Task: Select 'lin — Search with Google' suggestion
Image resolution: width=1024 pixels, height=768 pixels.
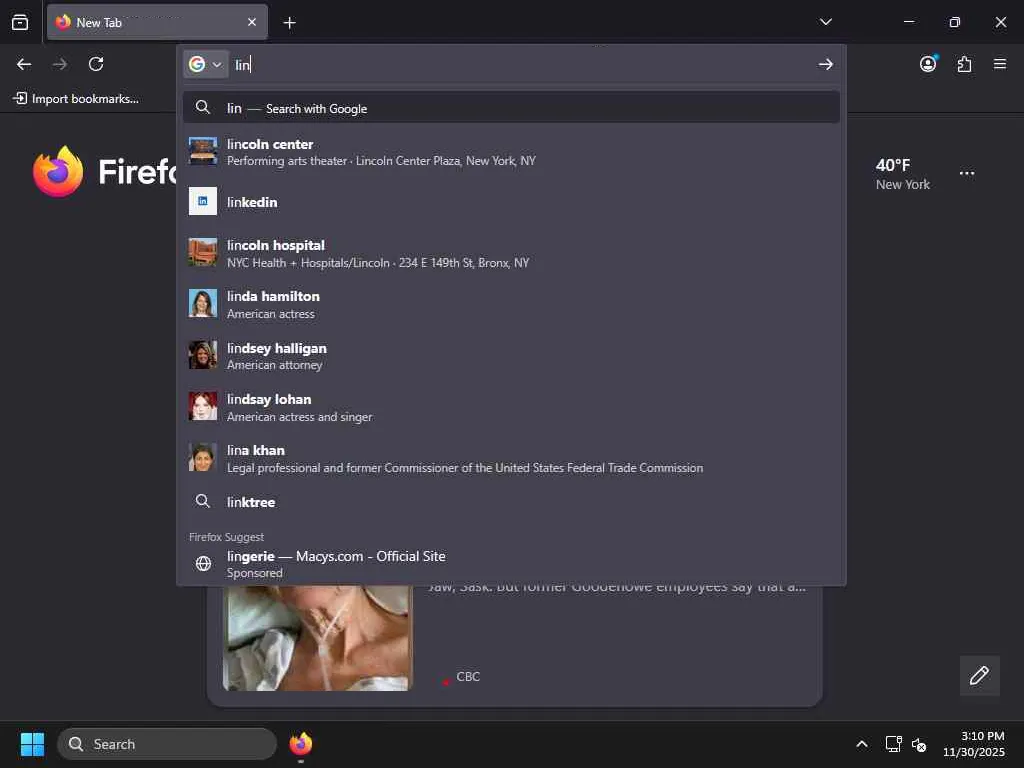Action: click(x=511, y=108)
